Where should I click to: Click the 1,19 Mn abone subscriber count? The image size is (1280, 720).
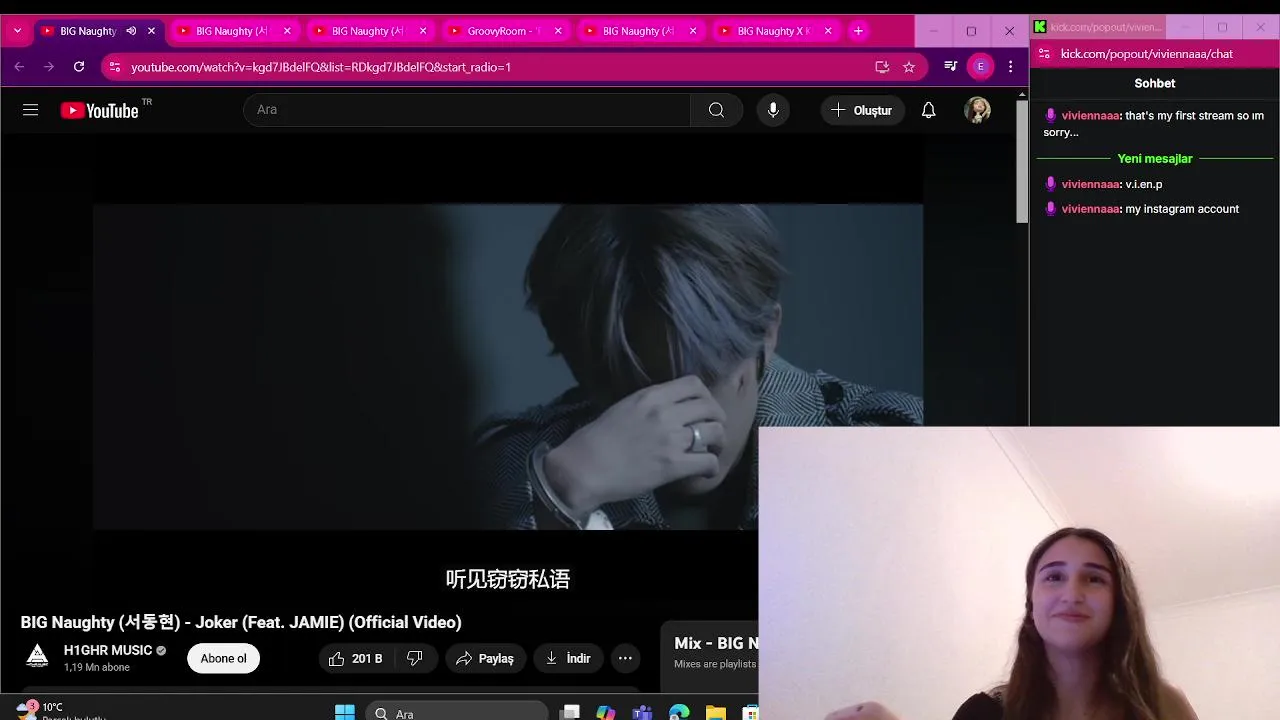click(x=97, y=667)
